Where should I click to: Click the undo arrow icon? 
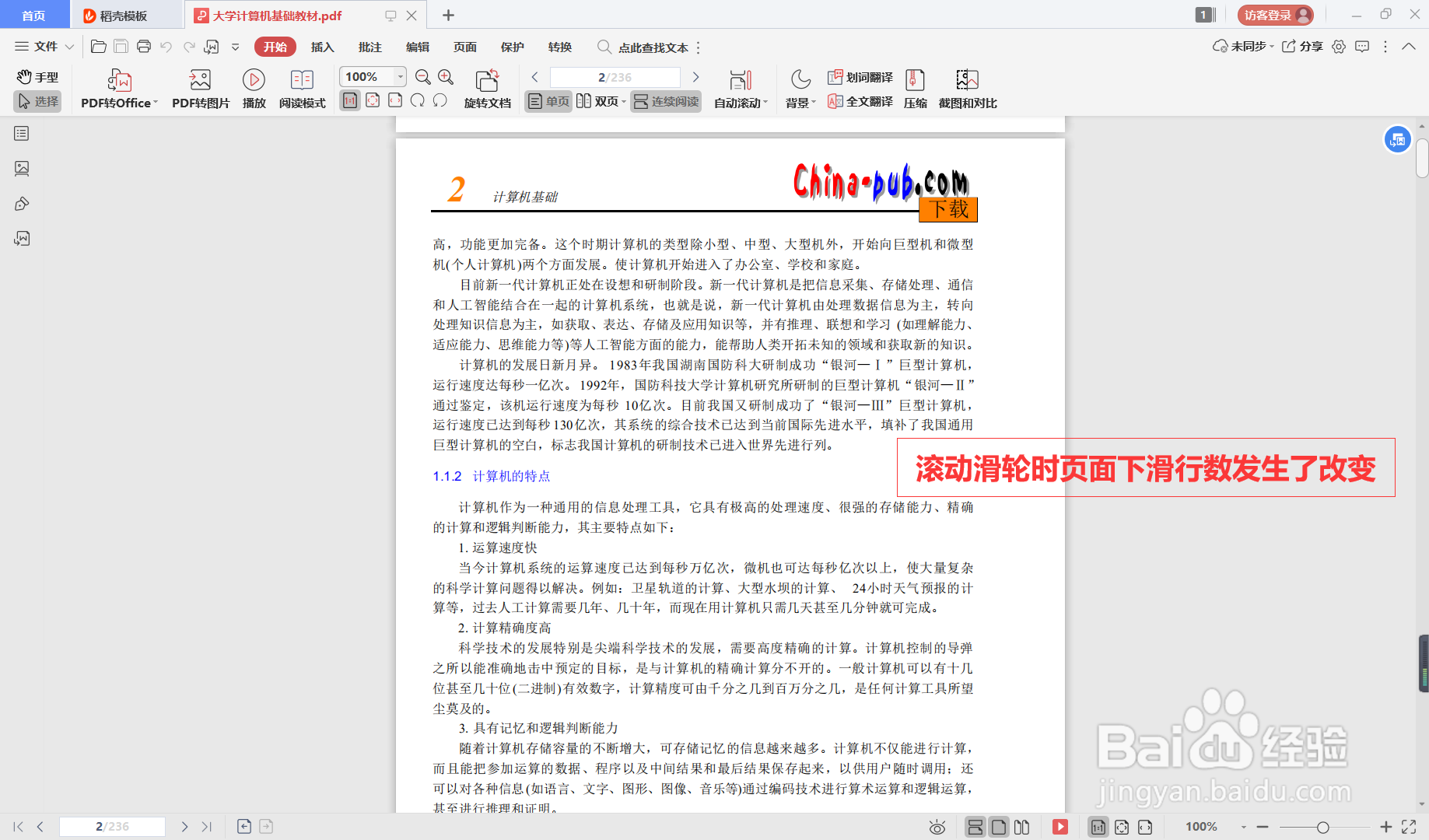pyautogui.click(x=166, y=47)
